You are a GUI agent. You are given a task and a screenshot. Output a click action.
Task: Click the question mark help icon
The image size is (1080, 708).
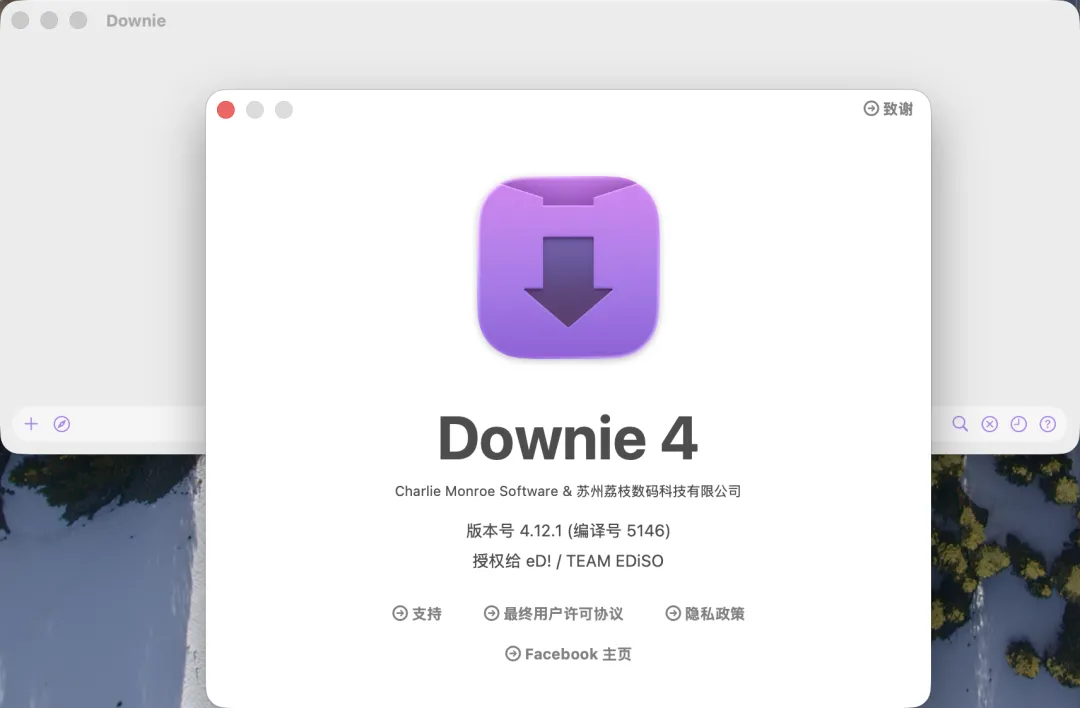pos(1048,424)
